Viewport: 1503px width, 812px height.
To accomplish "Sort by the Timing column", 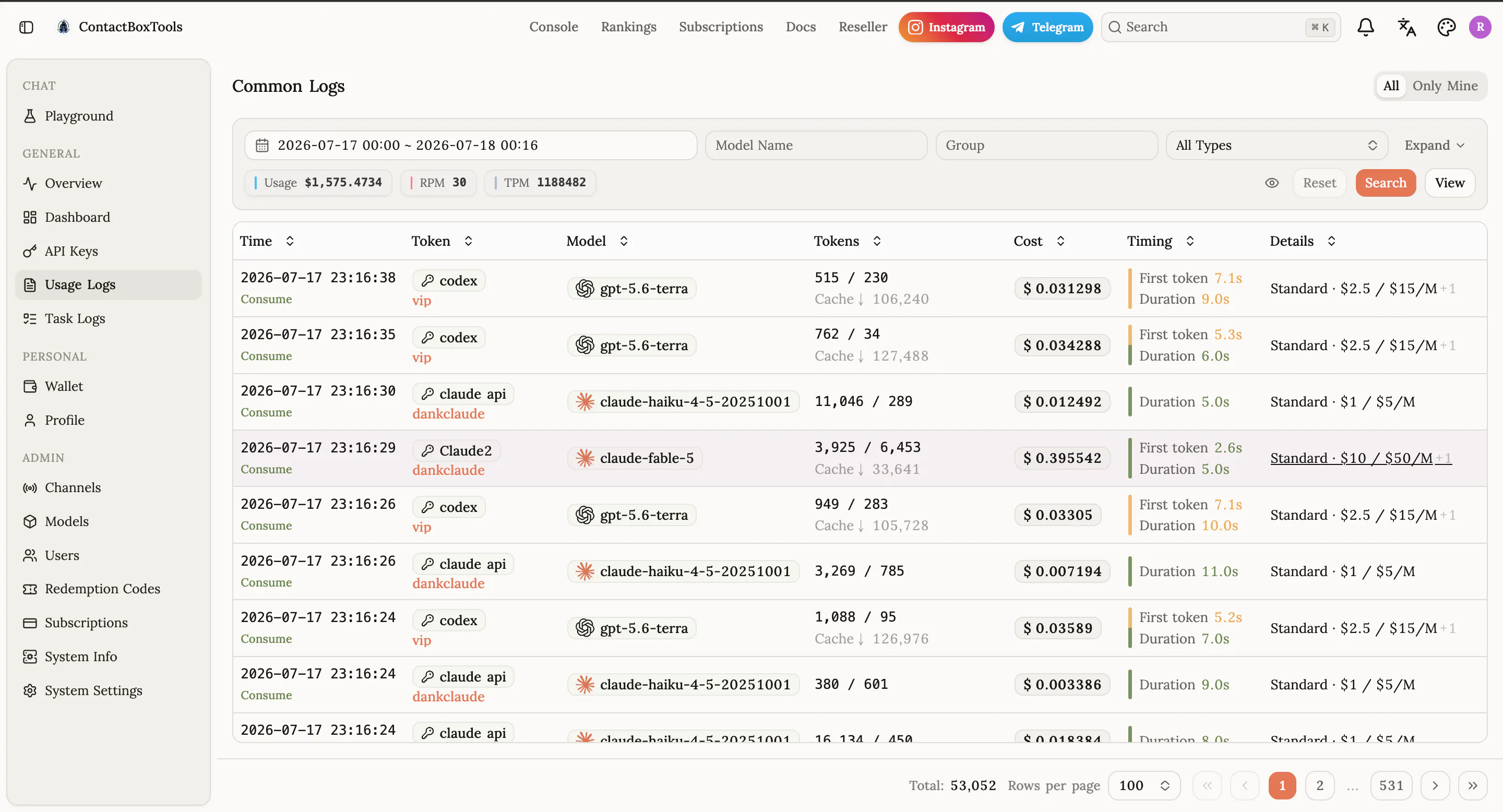I will (x=1161, y=241).
